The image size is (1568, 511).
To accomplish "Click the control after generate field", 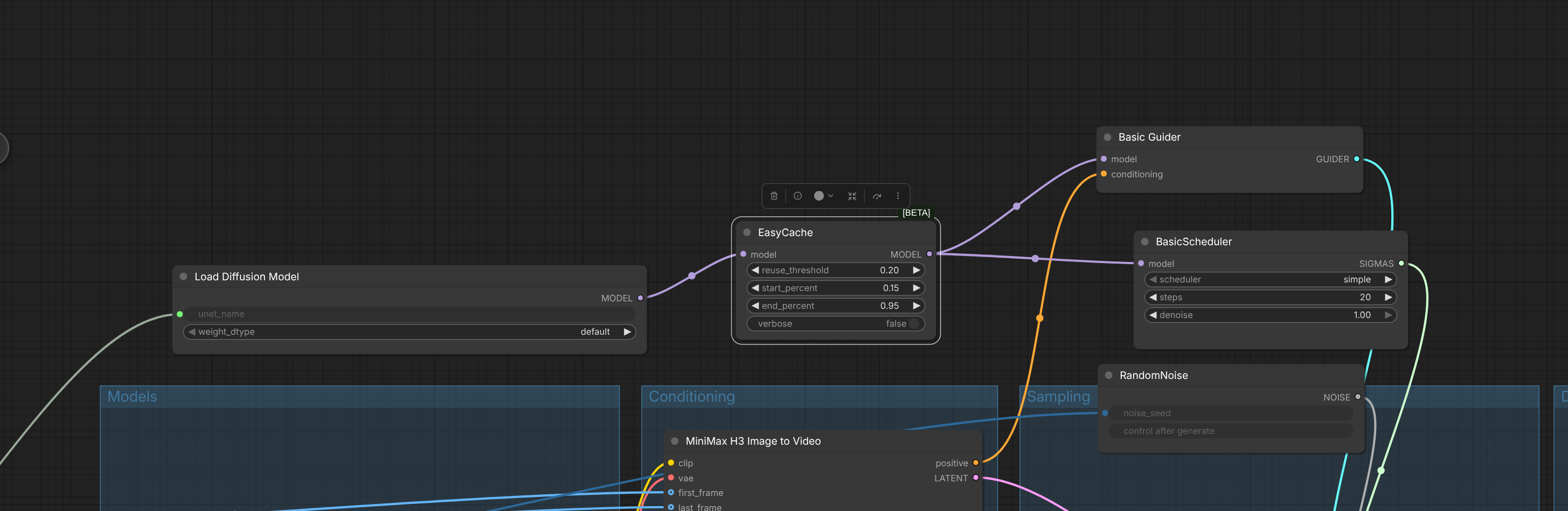I will (1231, 431).
